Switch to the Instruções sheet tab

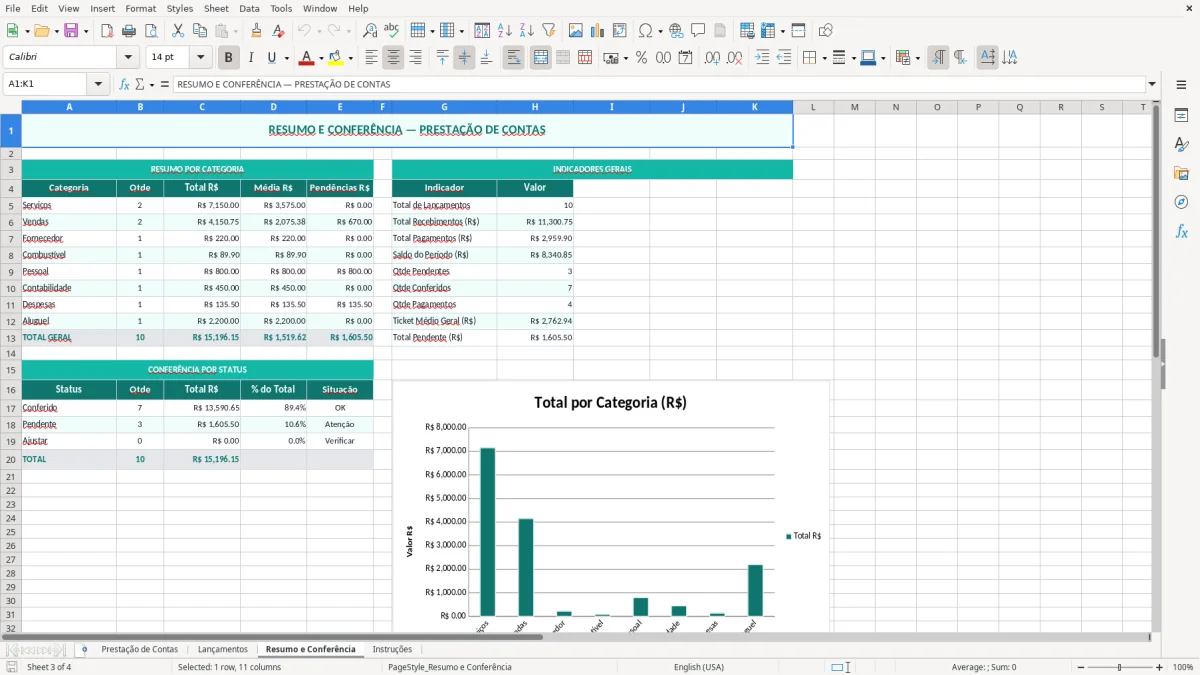392,649
